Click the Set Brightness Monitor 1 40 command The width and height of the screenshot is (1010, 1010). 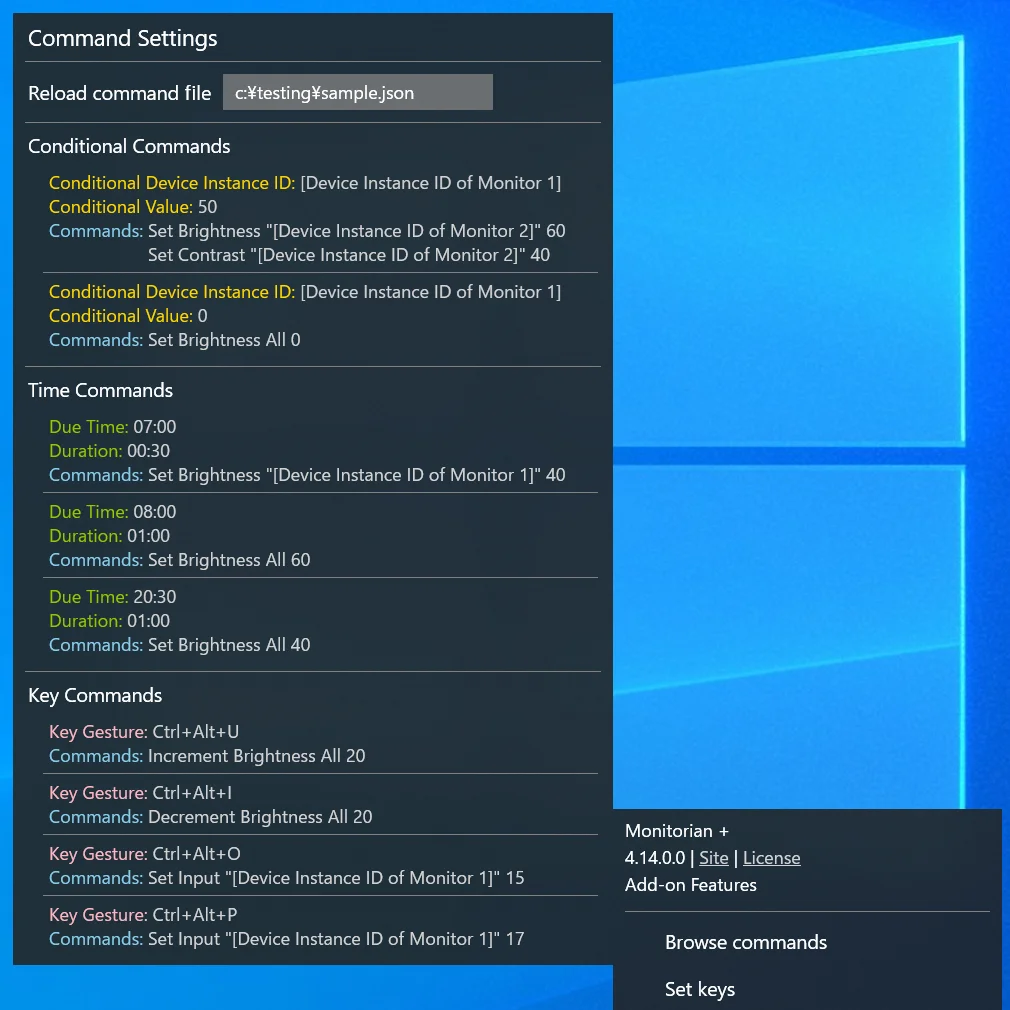point(357,475)
